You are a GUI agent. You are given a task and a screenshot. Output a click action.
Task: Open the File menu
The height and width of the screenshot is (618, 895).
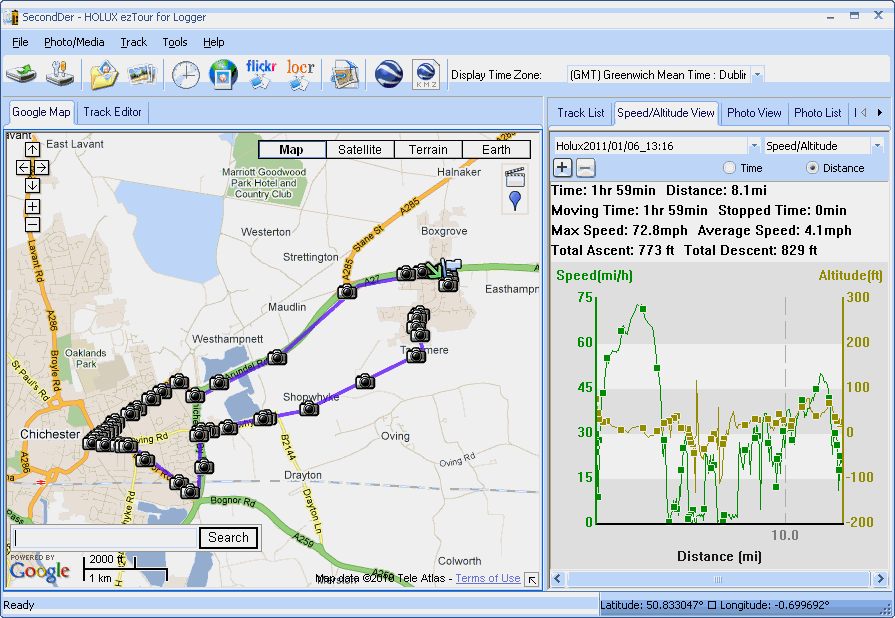click(20, 42)
